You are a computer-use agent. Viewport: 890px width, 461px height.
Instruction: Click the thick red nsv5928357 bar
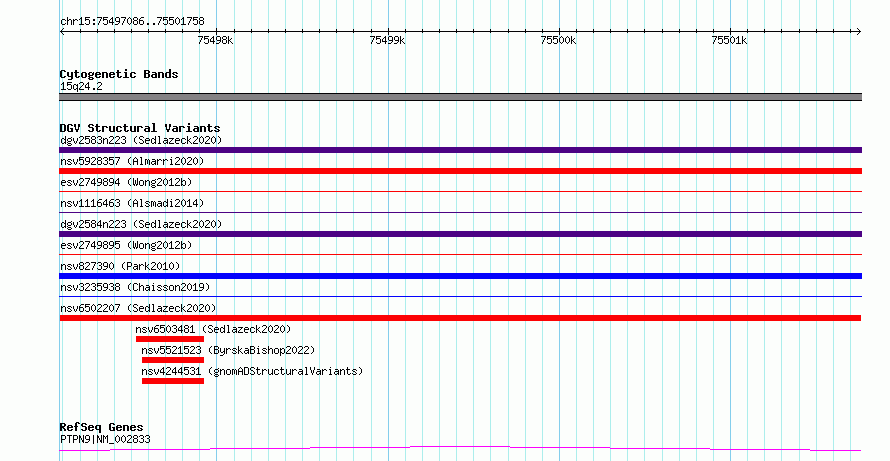[460, 171]
